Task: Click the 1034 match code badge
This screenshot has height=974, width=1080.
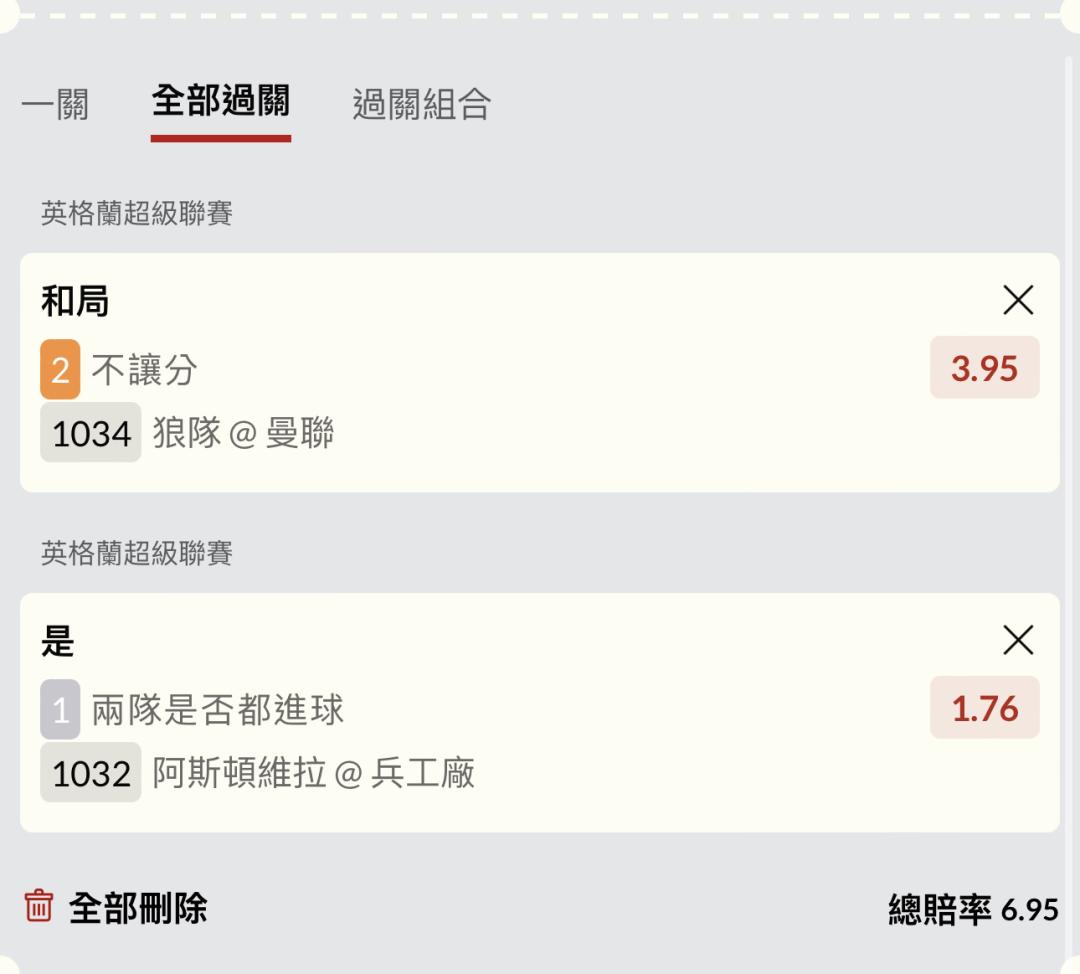Action: point(91,433)
